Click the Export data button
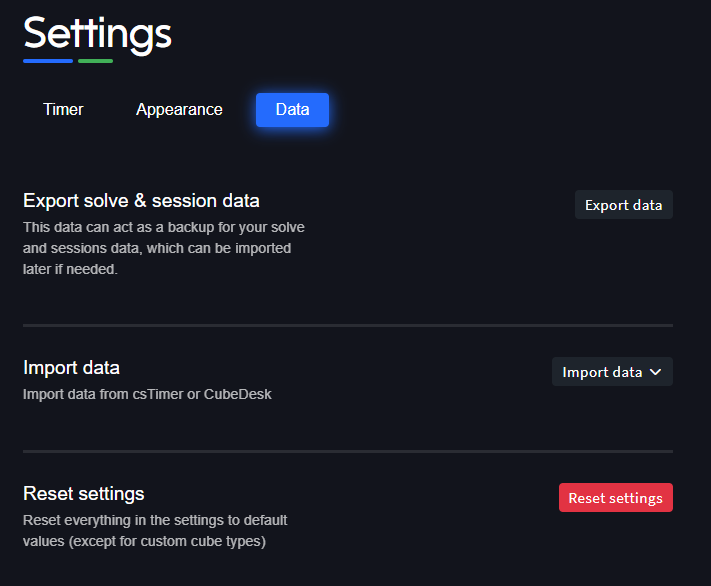The width and height of the screenshot is (711, 586). point(623,205)
